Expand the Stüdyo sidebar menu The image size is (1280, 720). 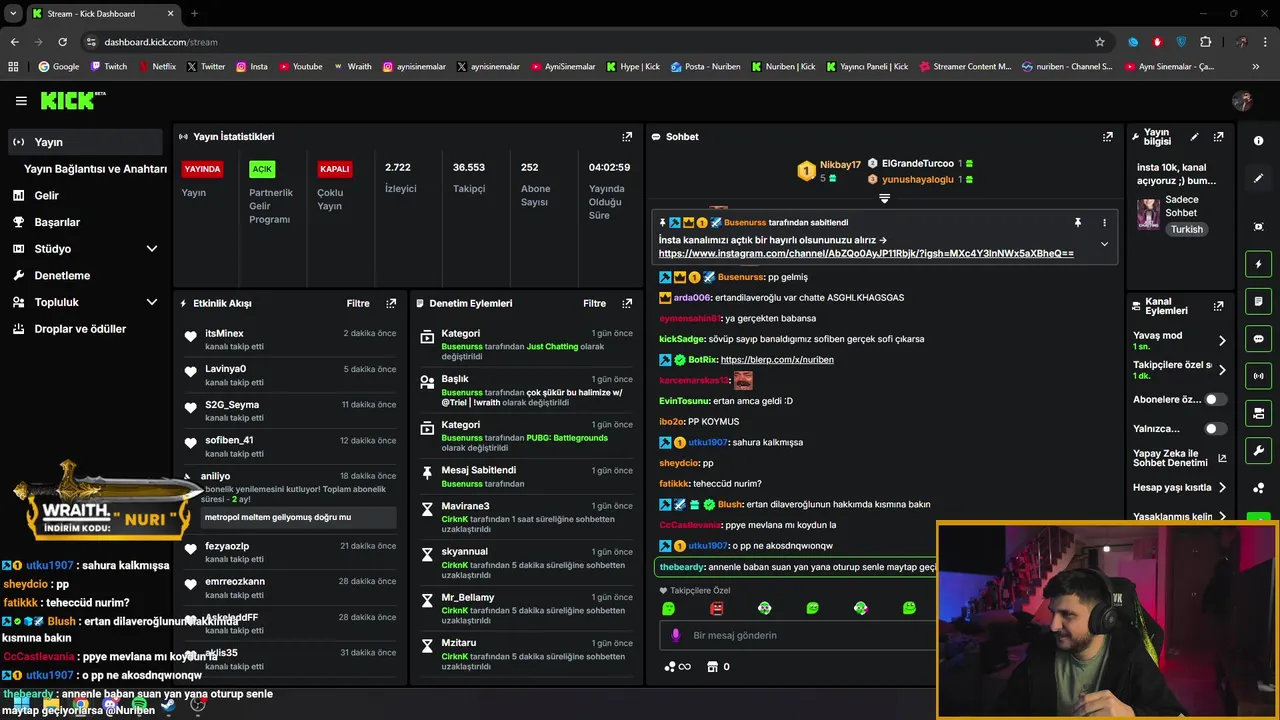click(152, 248)
